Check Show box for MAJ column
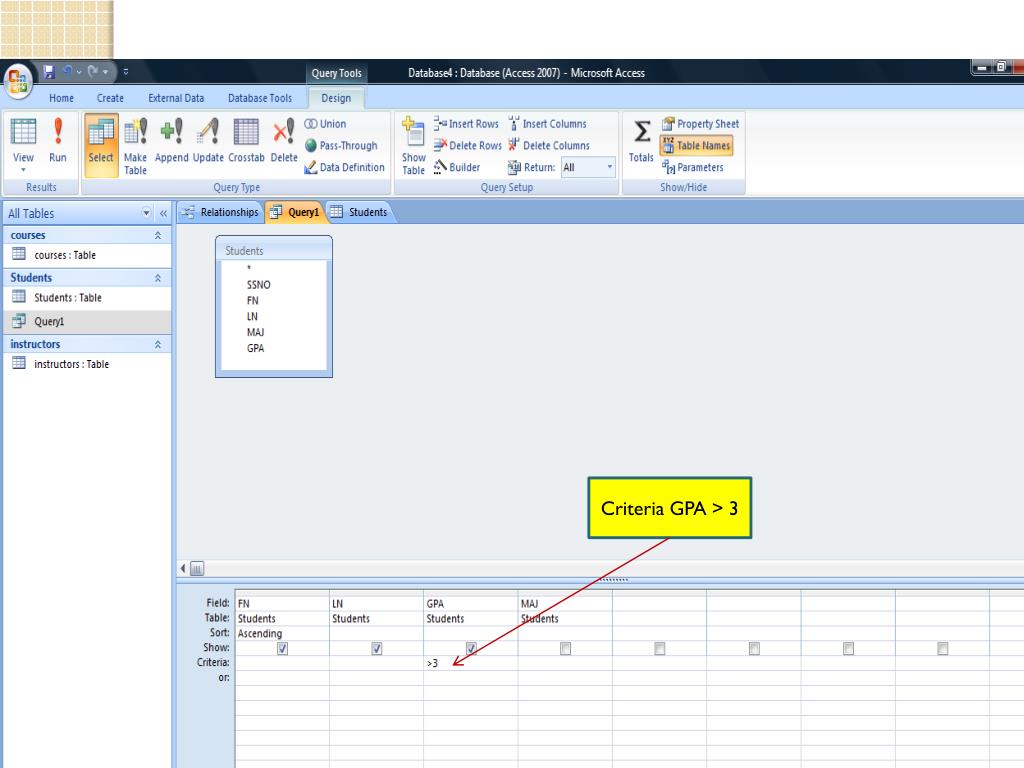 566,648
